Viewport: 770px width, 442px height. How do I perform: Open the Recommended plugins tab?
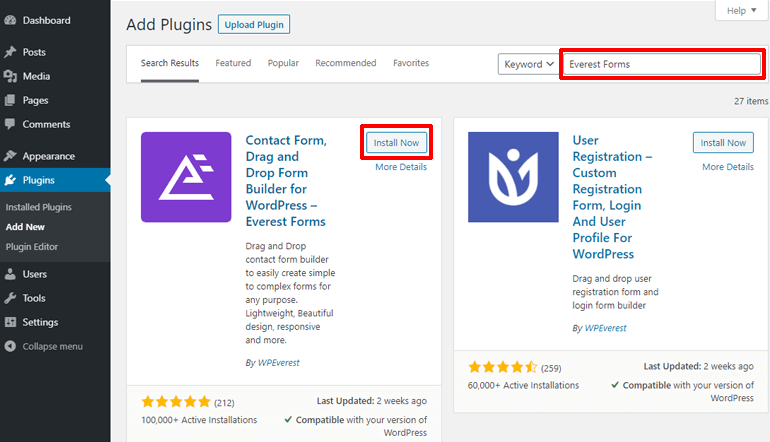pos(346,63)
